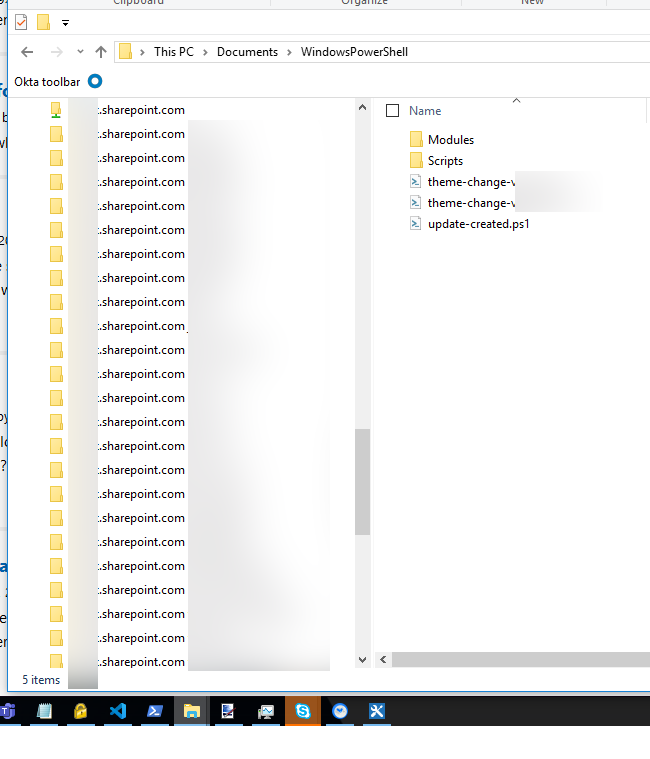Click the File Explorer taskbar icon

pos(192,711)
